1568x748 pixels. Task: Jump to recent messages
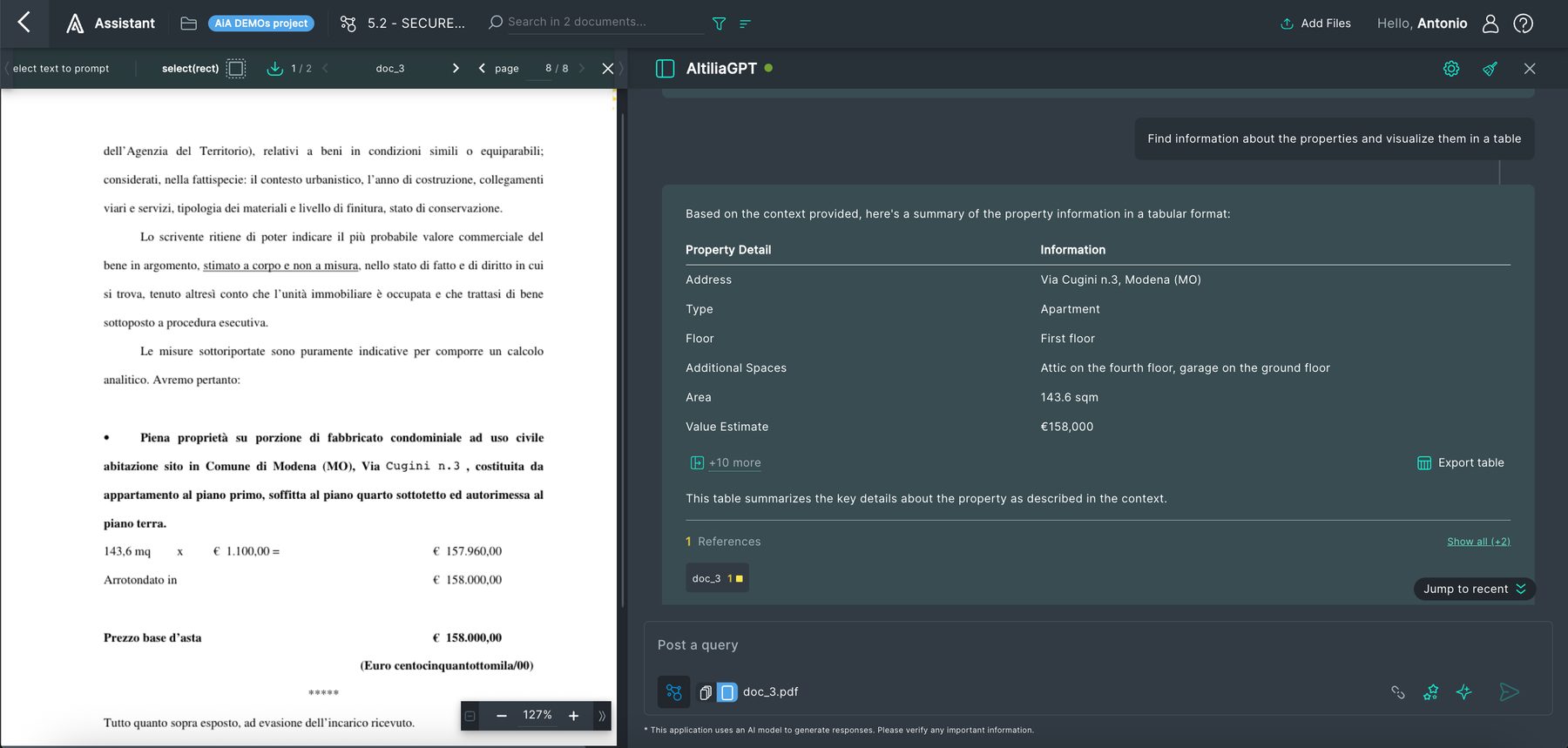pos(1474,589)
